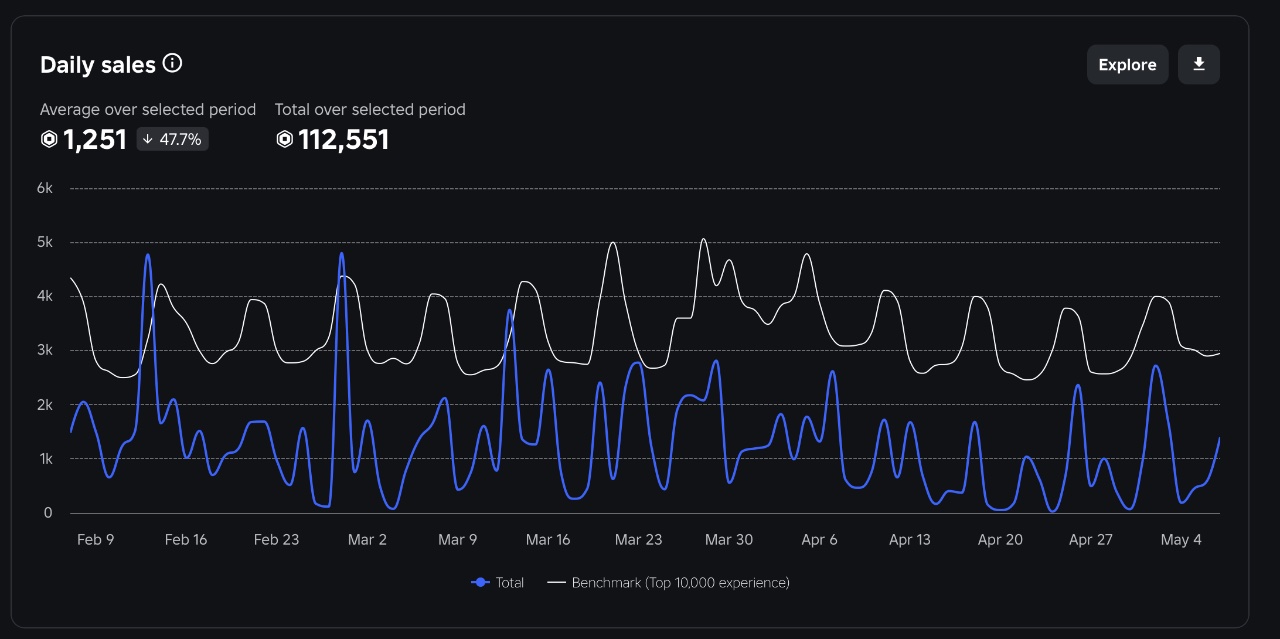Click the May 4 date label
This screenshot has width=1280, height=639.
coord(1181,540)
